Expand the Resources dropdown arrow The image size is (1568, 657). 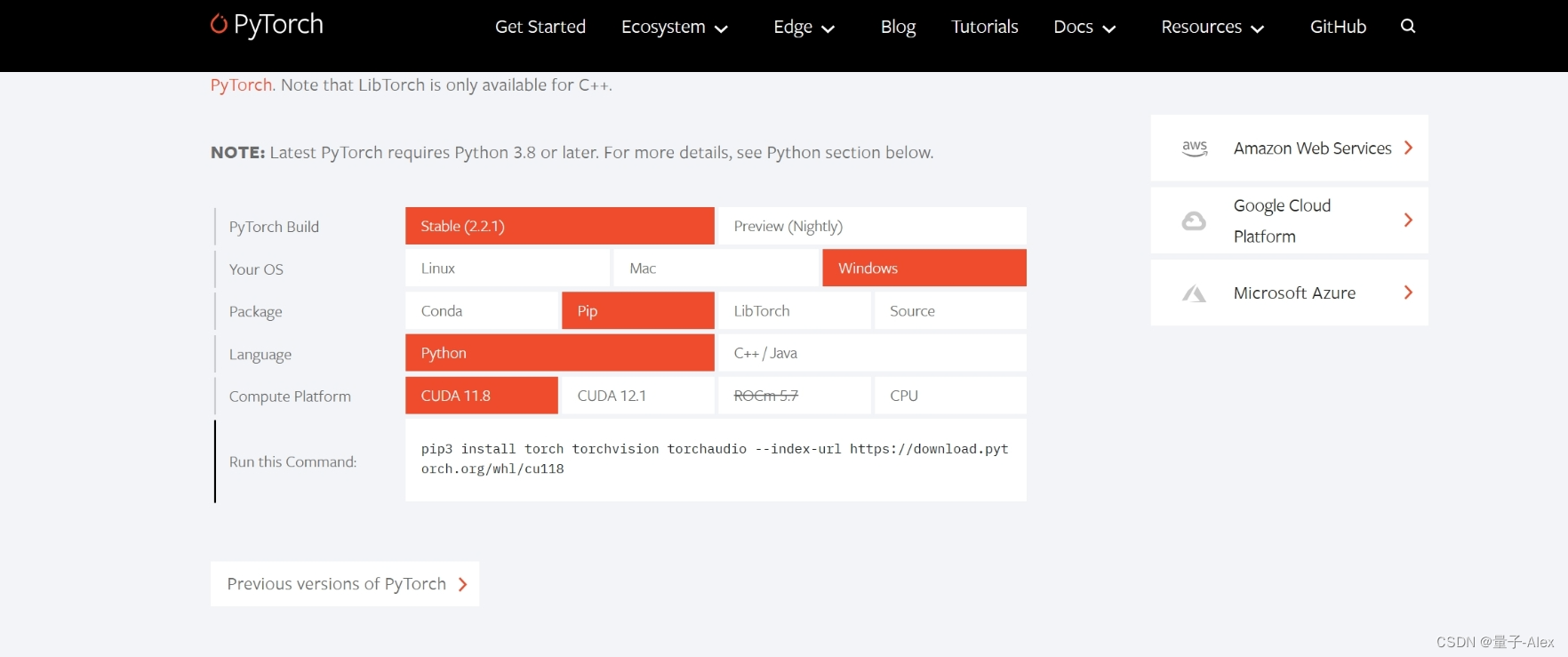tap(1258, 28)
